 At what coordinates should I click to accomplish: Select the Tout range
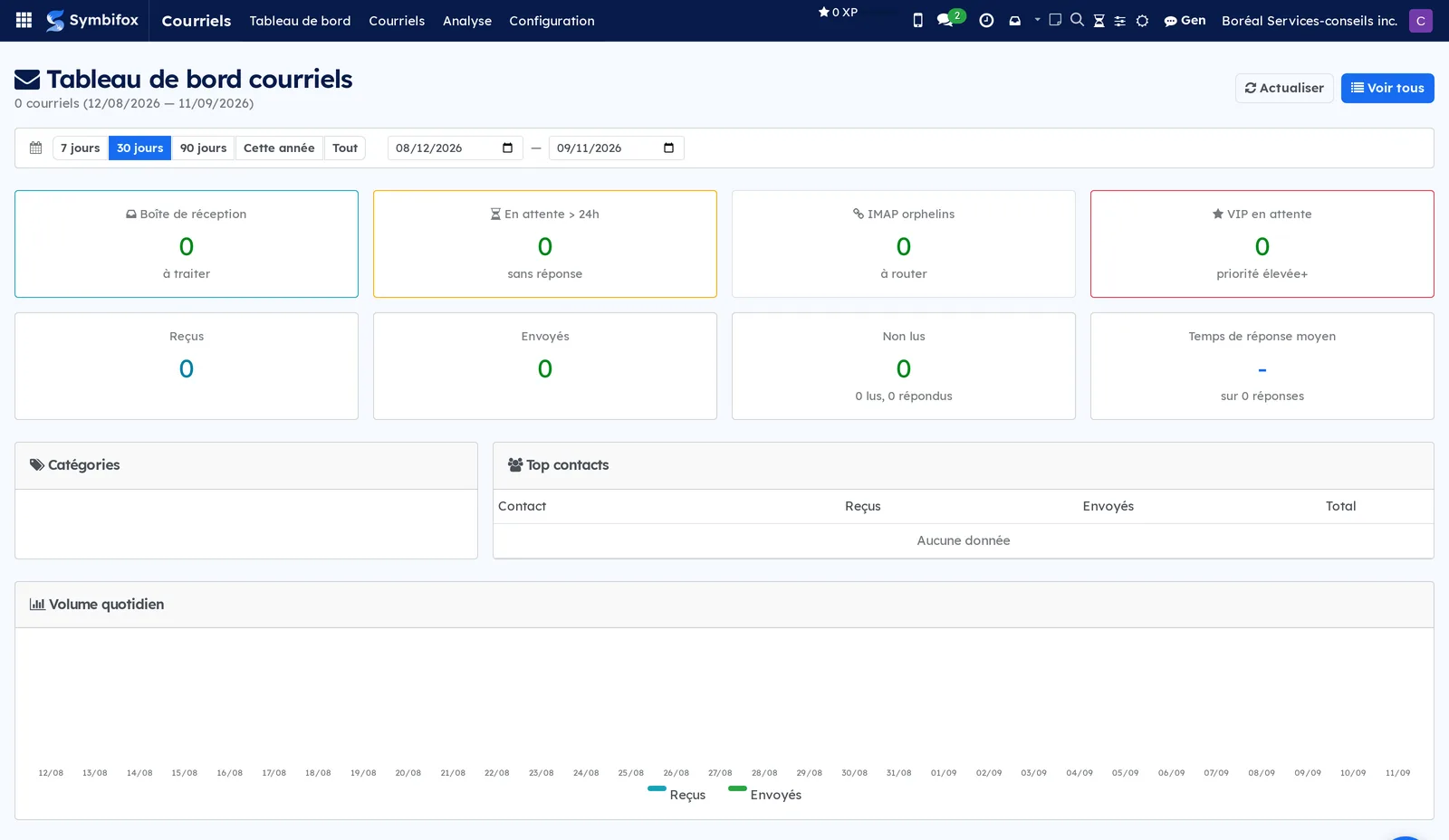tap(345, 148)
